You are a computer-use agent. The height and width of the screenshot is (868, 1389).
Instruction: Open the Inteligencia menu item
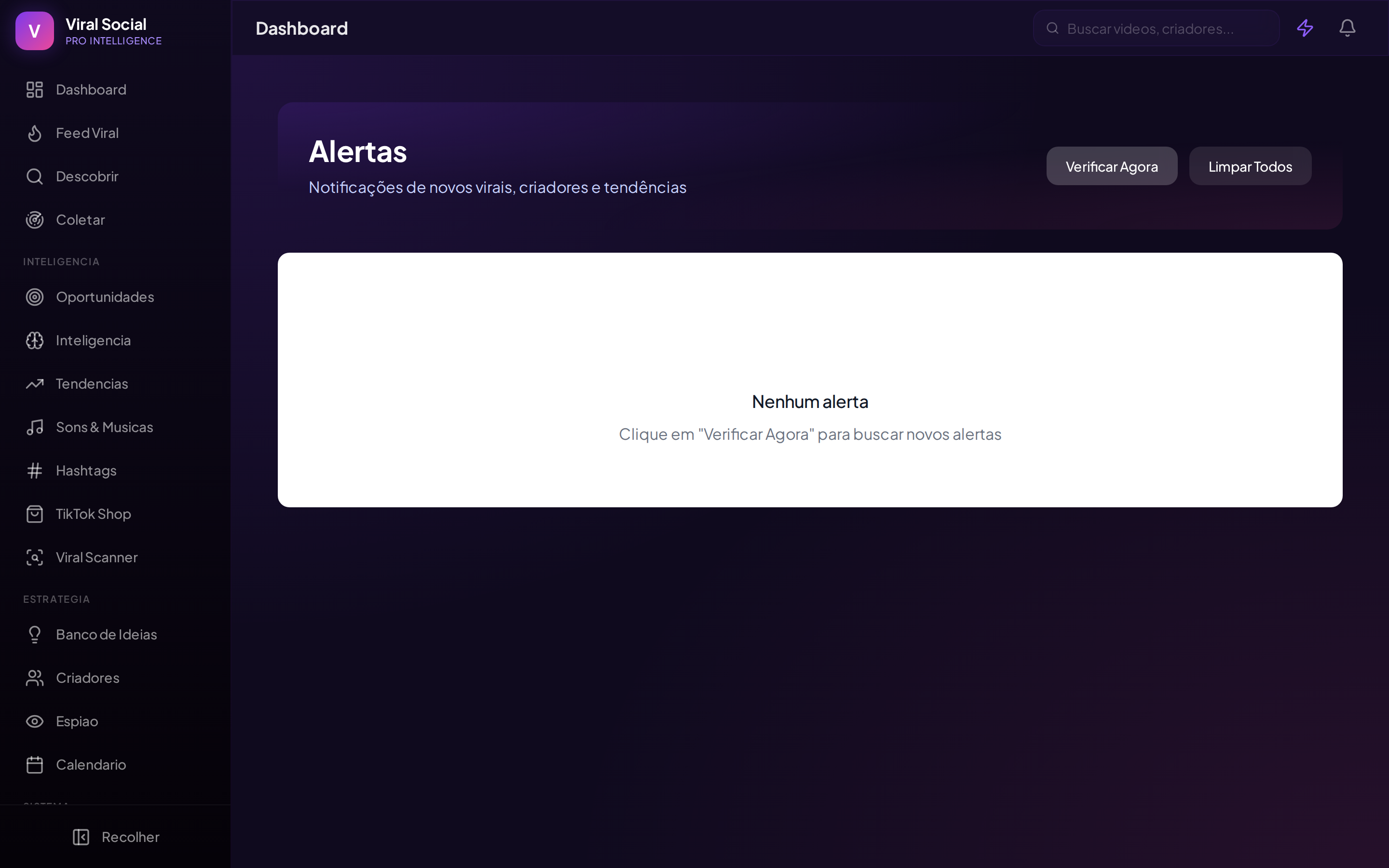click(x=115, y=340)
